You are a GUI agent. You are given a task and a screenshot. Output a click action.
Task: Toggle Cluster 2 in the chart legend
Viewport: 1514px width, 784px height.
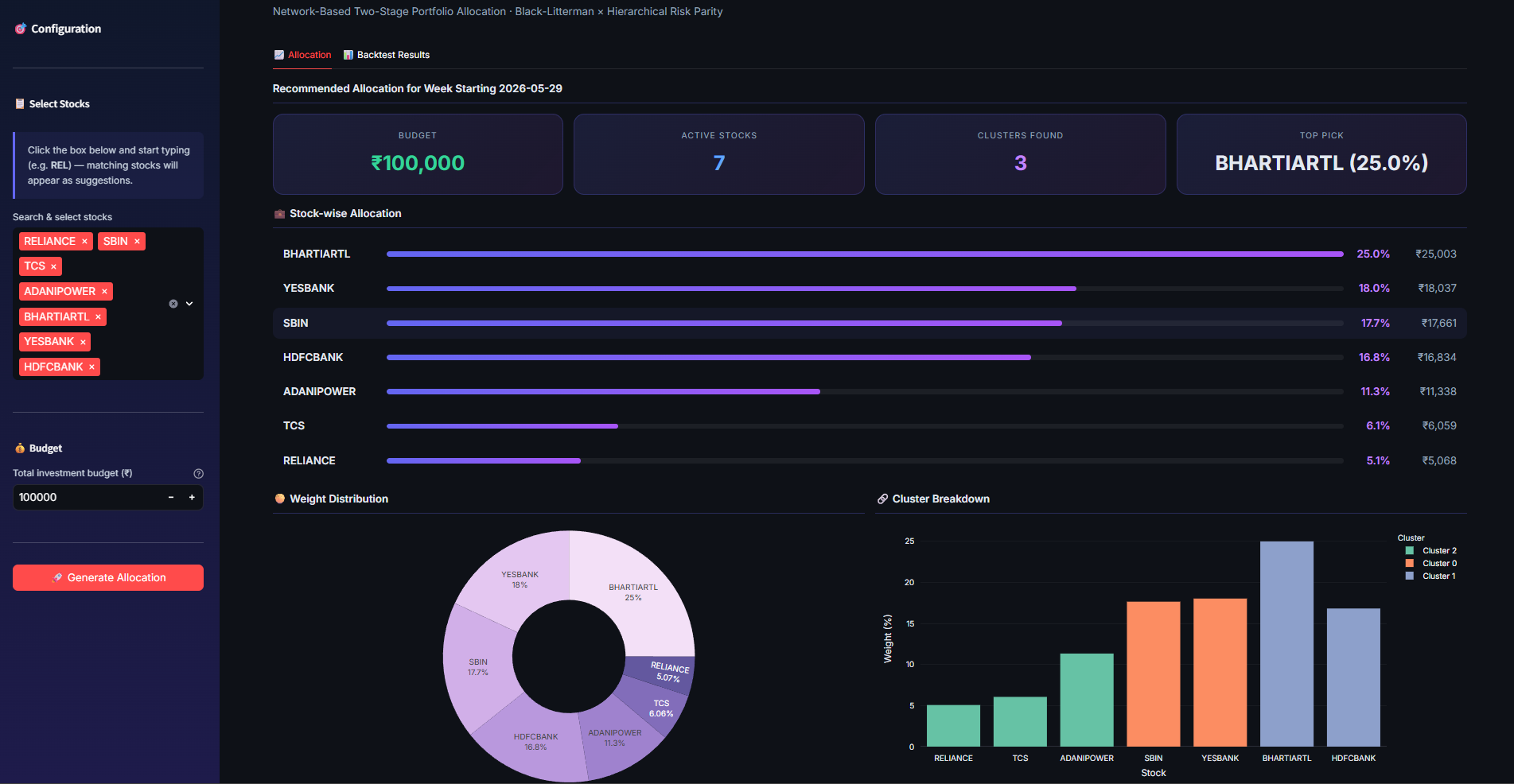pos(1431,551)
